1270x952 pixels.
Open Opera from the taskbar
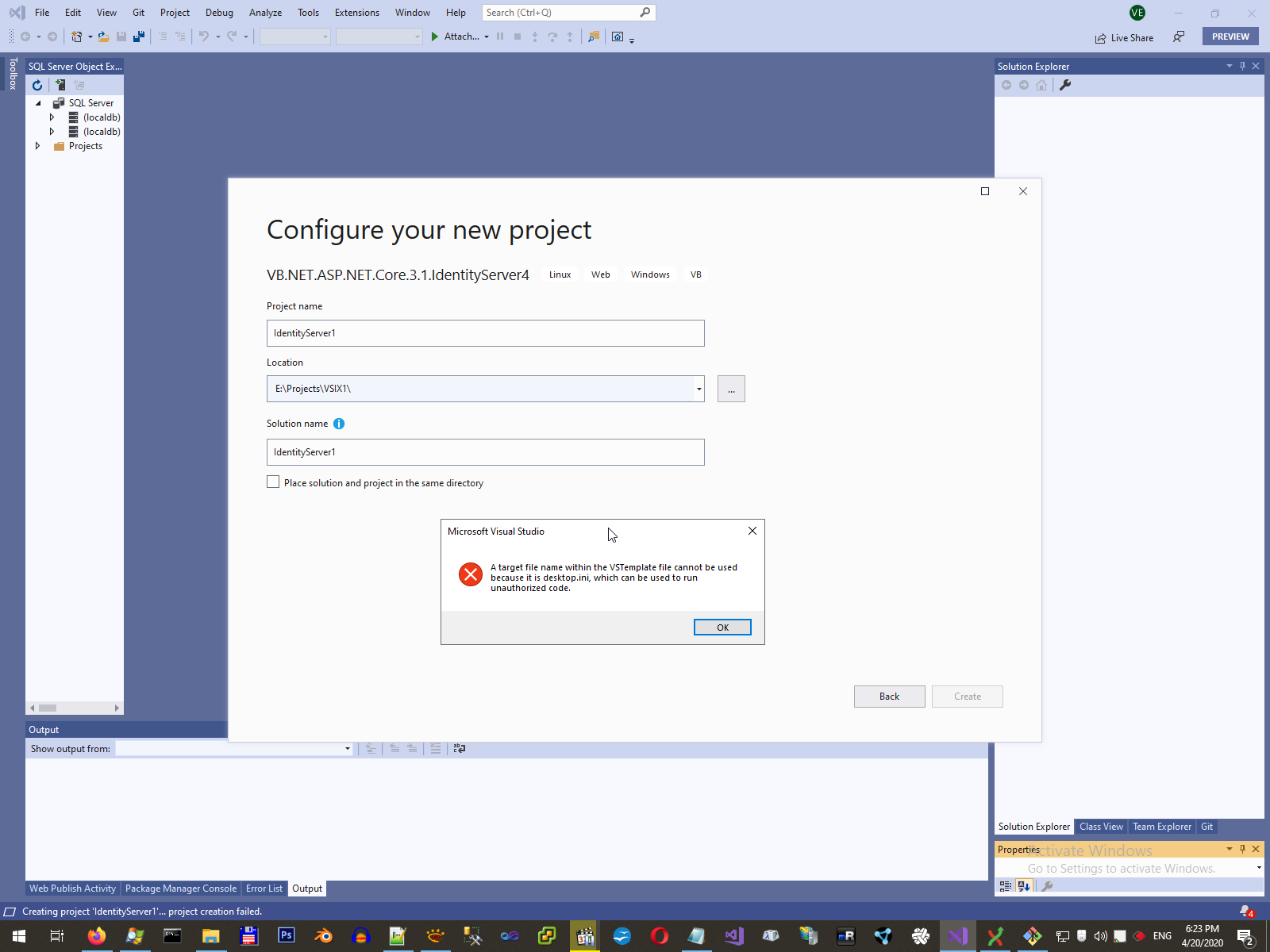[659, 936]
